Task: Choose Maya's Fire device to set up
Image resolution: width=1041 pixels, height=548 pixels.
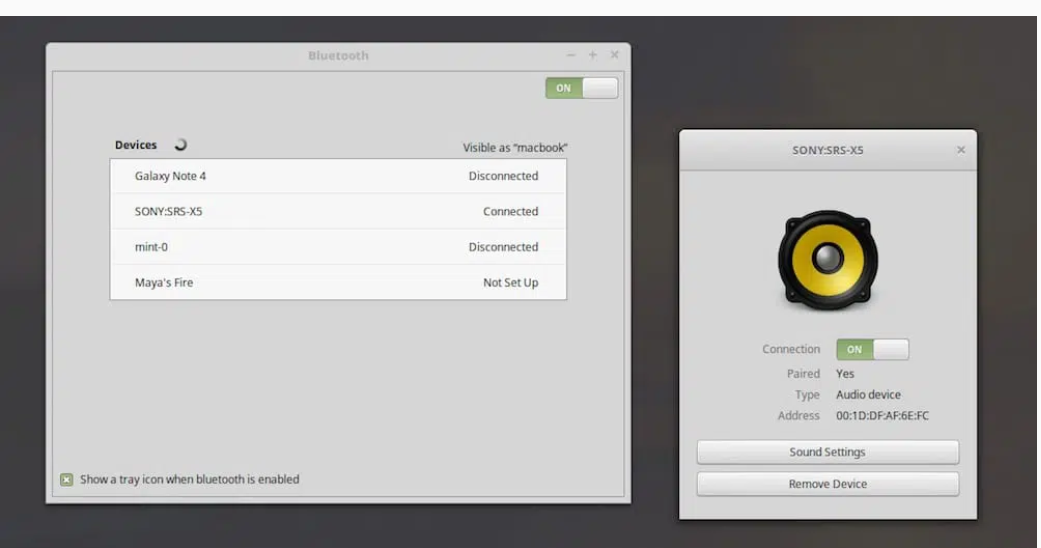Action: [338, 283]
